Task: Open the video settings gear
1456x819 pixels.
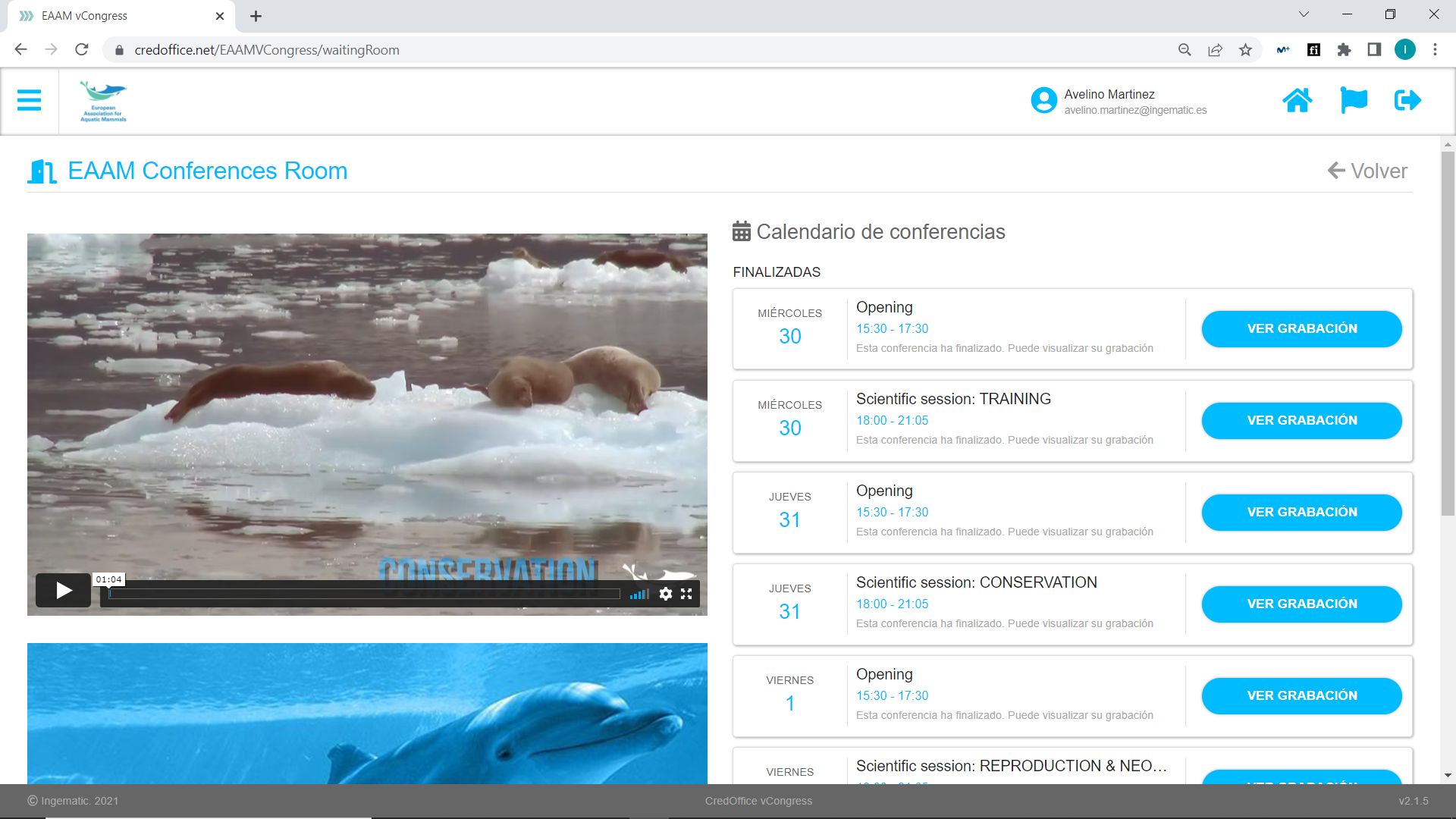Action: (x=665, y=594)
